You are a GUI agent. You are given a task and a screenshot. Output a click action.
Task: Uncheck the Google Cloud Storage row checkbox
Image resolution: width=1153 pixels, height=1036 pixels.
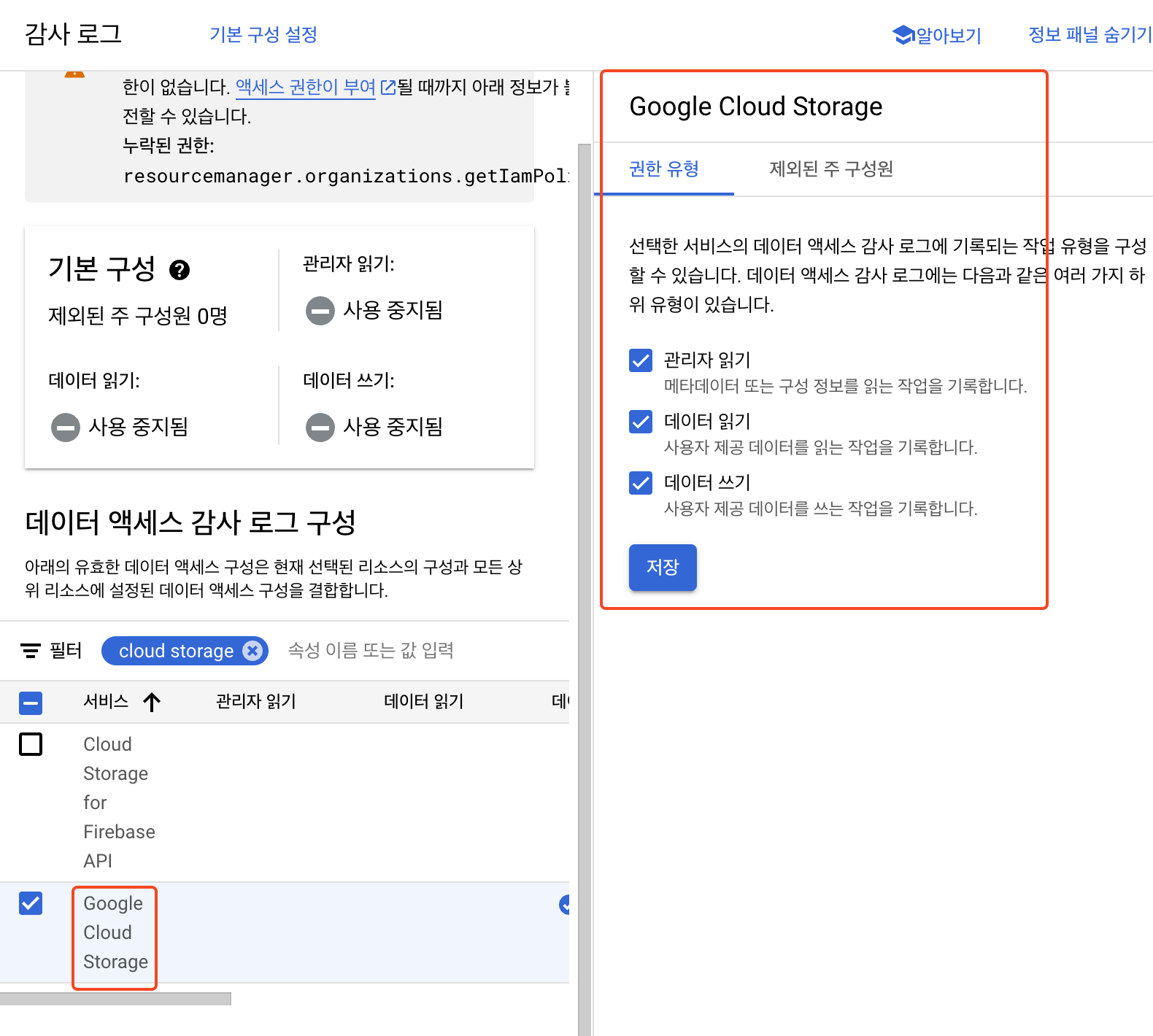(x=31, y=903)
